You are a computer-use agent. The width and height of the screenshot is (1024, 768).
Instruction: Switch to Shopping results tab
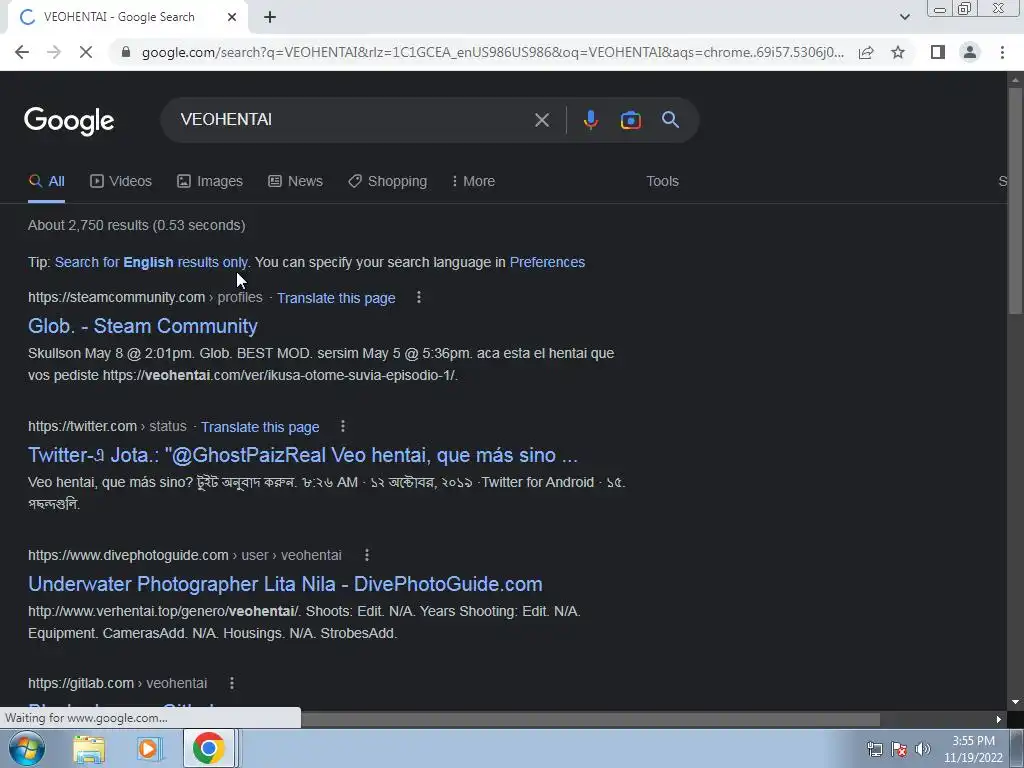[x=387, y=182]
